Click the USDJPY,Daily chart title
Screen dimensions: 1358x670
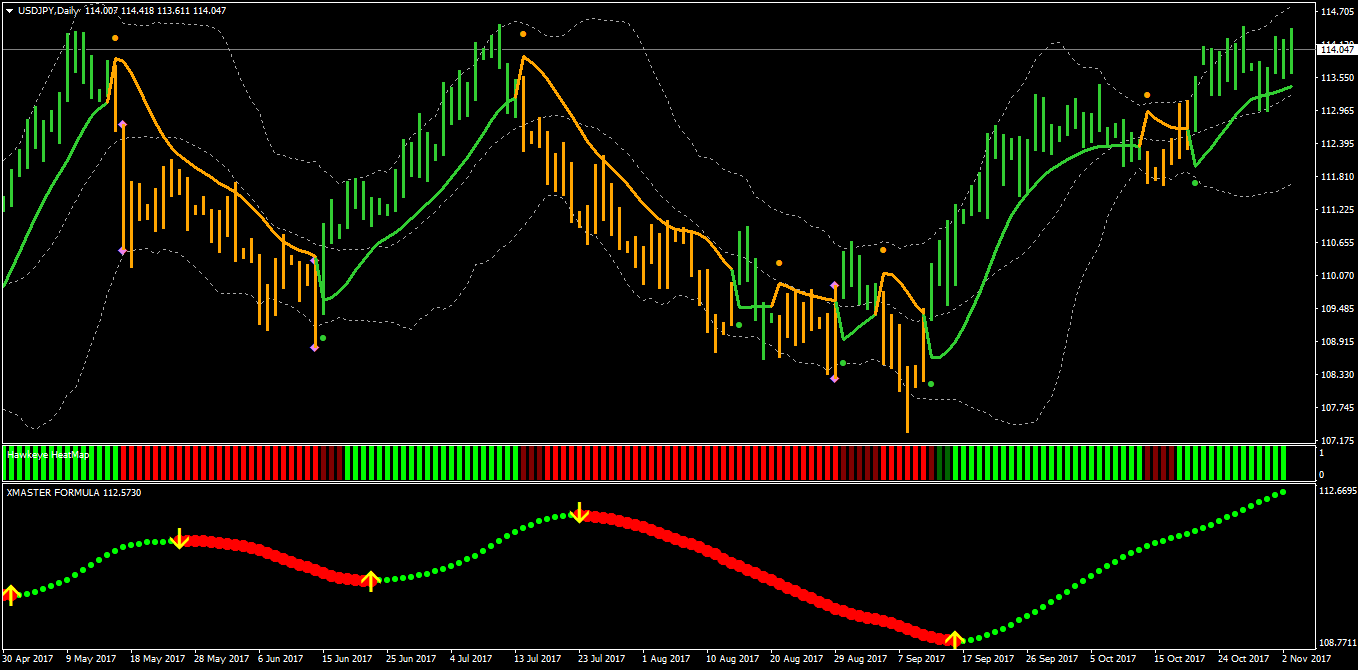click(50, 11)
